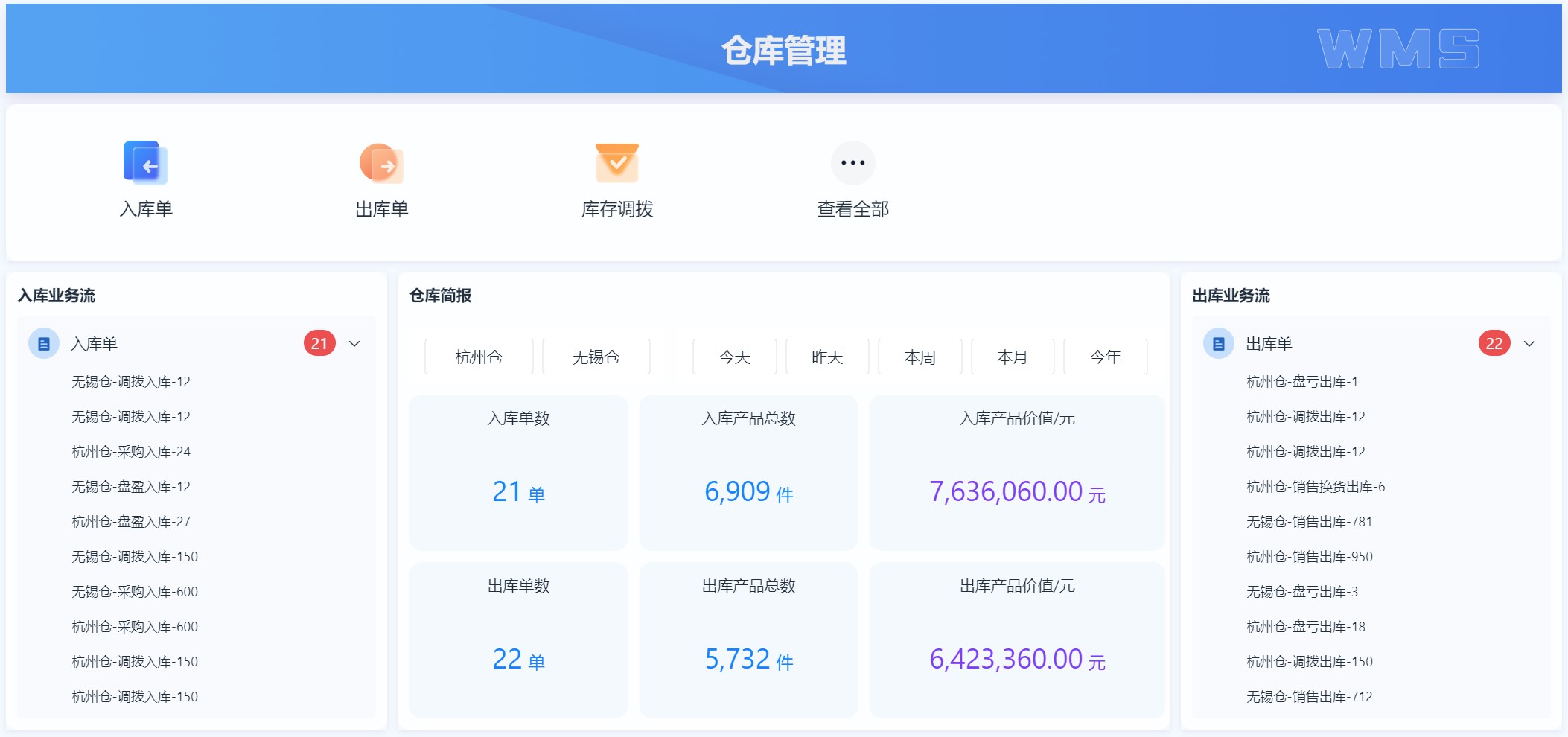The height and width of the screenshot is (737, 1568).
Task: Open 无锡仓-调拨入库-150 entry
Action: click(135, 556)
